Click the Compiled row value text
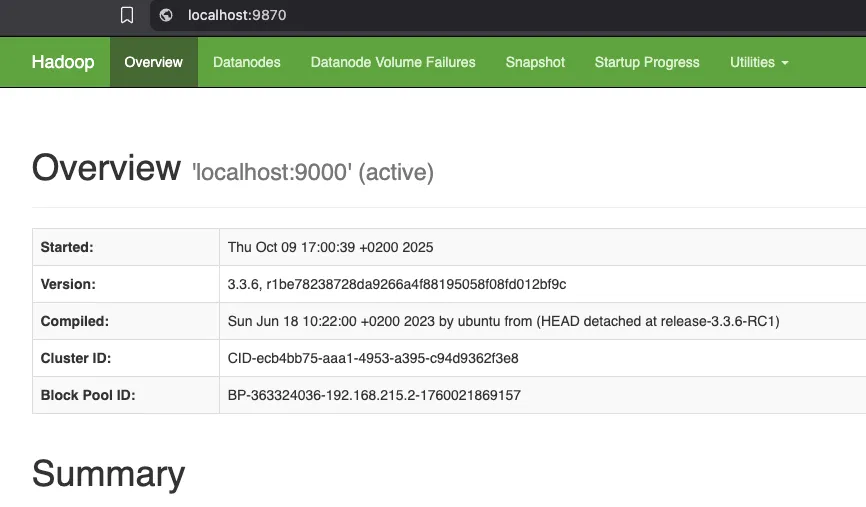Viewport: 866px width, 507px height. [503, 321]
